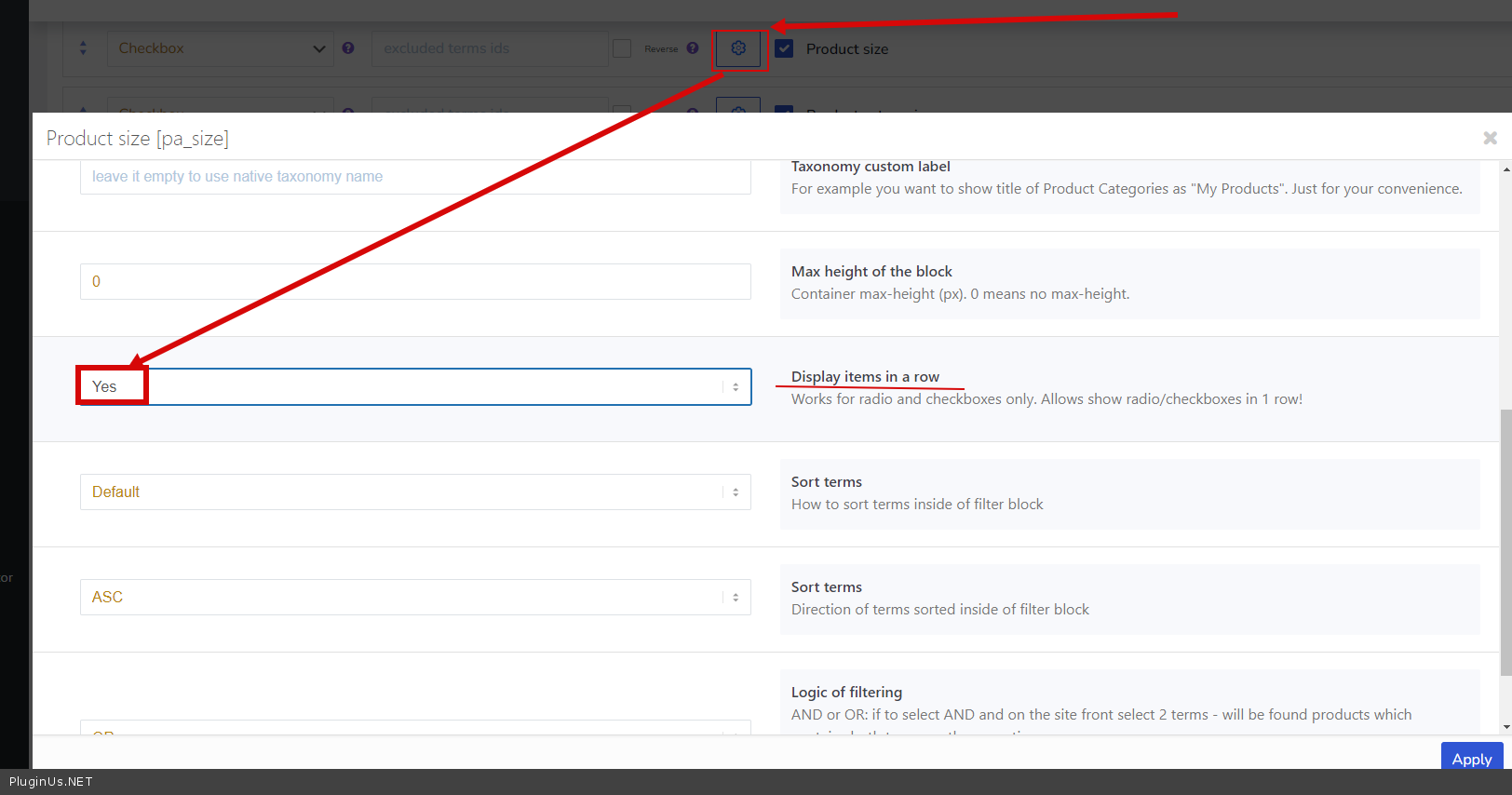Image resolution: width=1512 pixels, height=795 pixels.
Task: Click the popup scrollbar up arrow
Action: coord(1505,169)
